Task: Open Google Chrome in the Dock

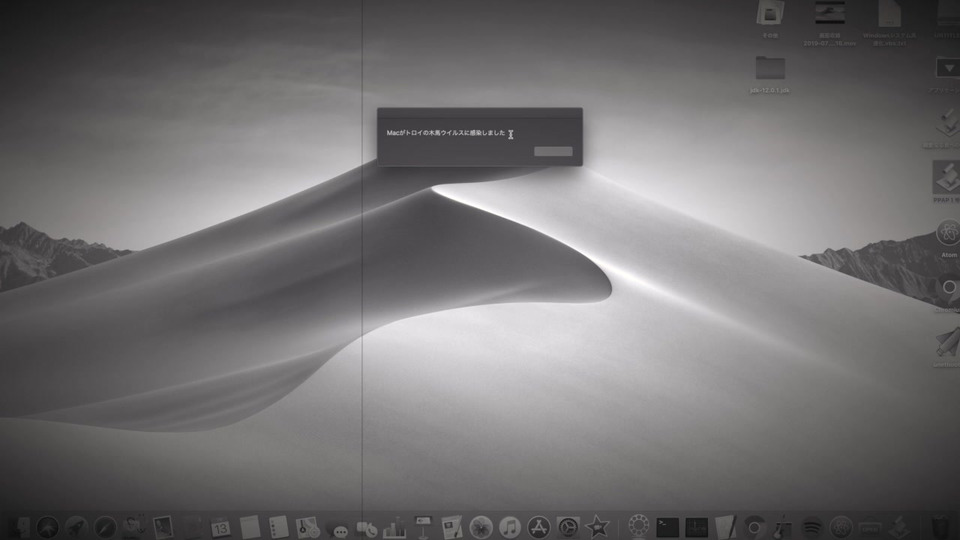Action: tap(754, 527)
